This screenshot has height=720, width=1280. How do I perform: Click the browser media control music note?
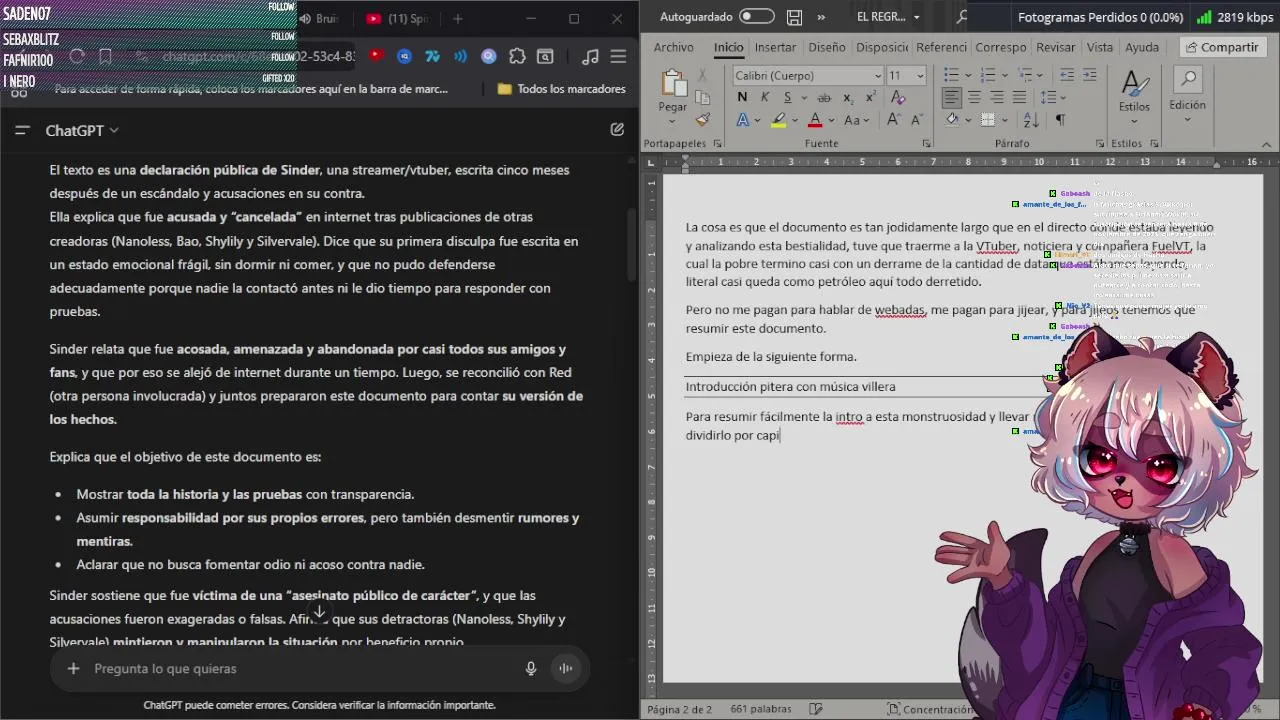click(x=591, y=57)
